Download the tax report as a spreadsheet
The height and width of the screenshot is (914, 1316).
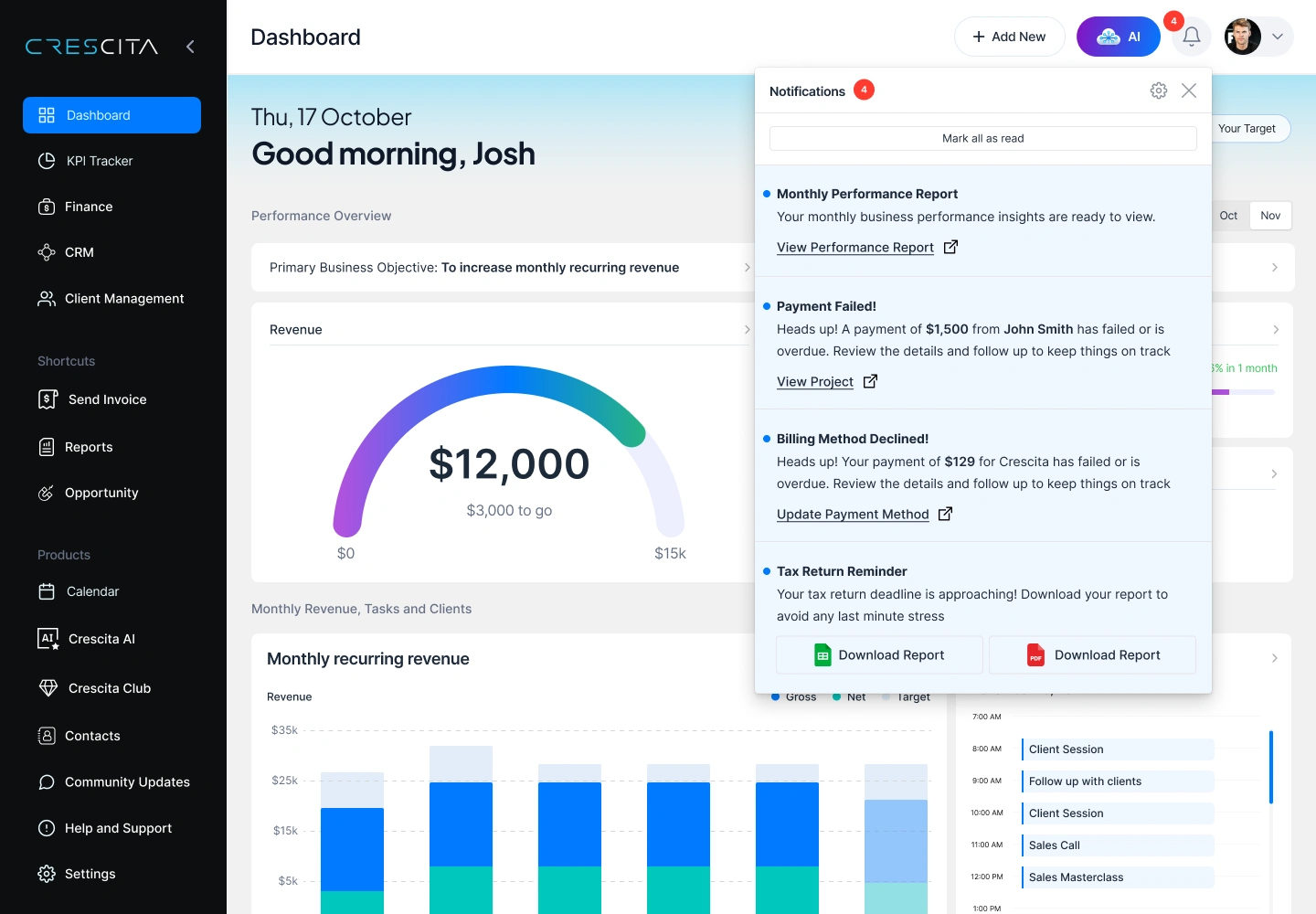[x=878, y=654]
